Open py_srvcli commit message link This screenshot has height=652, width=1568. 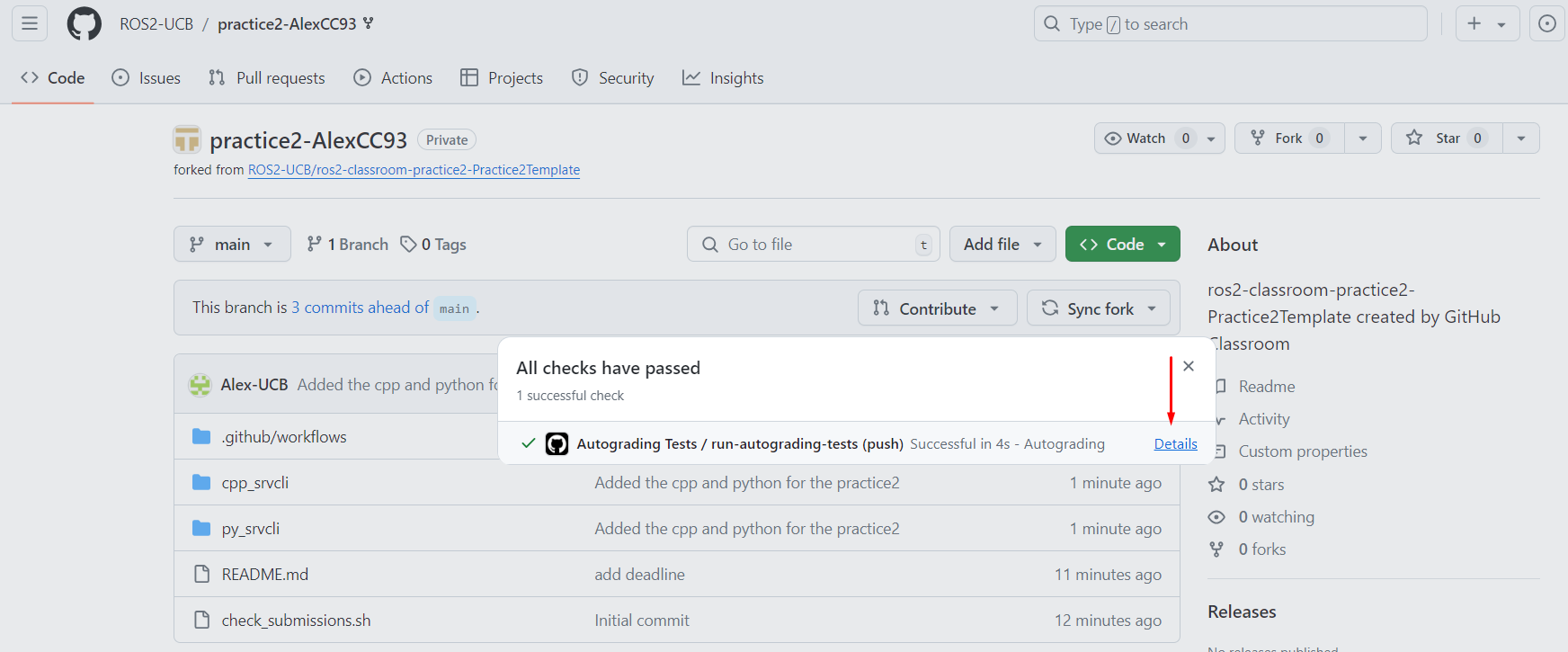point(747,528)
